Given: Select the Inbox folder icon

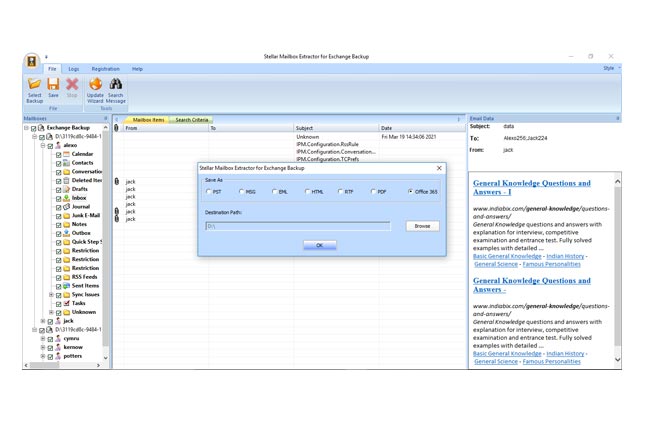Looking at the screenshot, I should 66,198.
